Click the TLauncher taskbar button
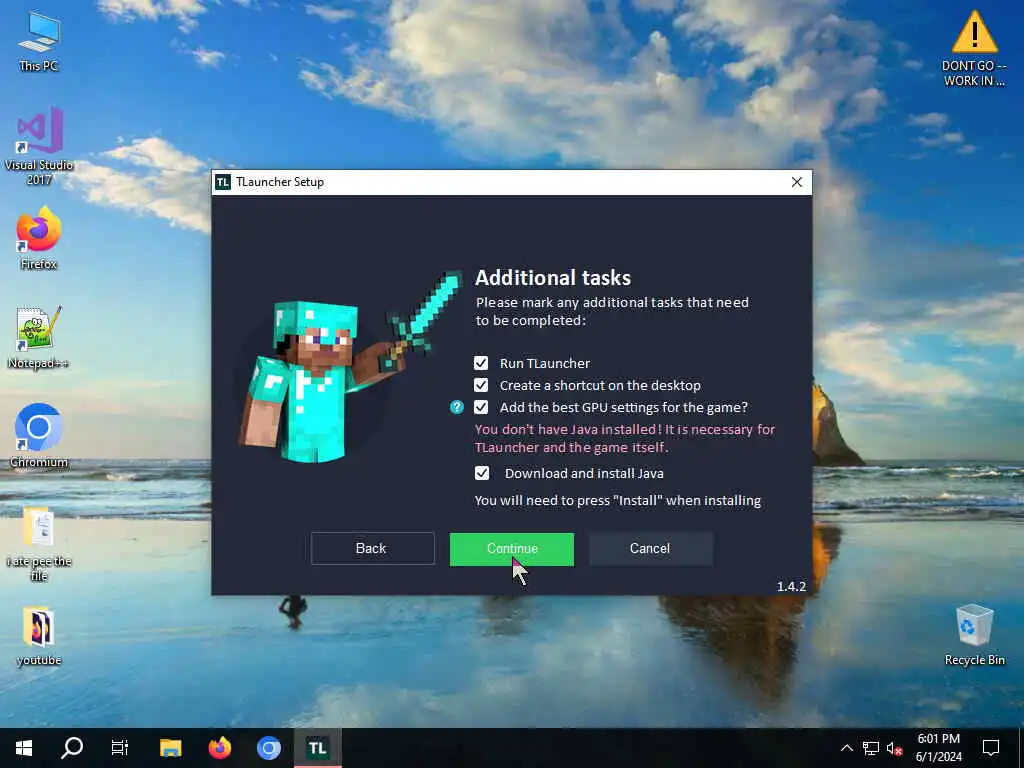Screen dimensions: 1024x768 317,748
